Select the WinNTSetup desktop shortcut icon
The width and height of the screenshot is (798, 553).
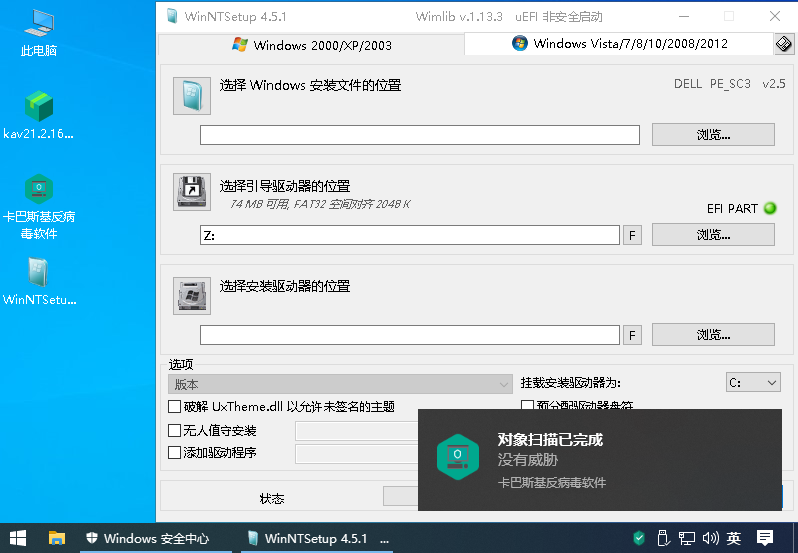(x=39, y=281)
